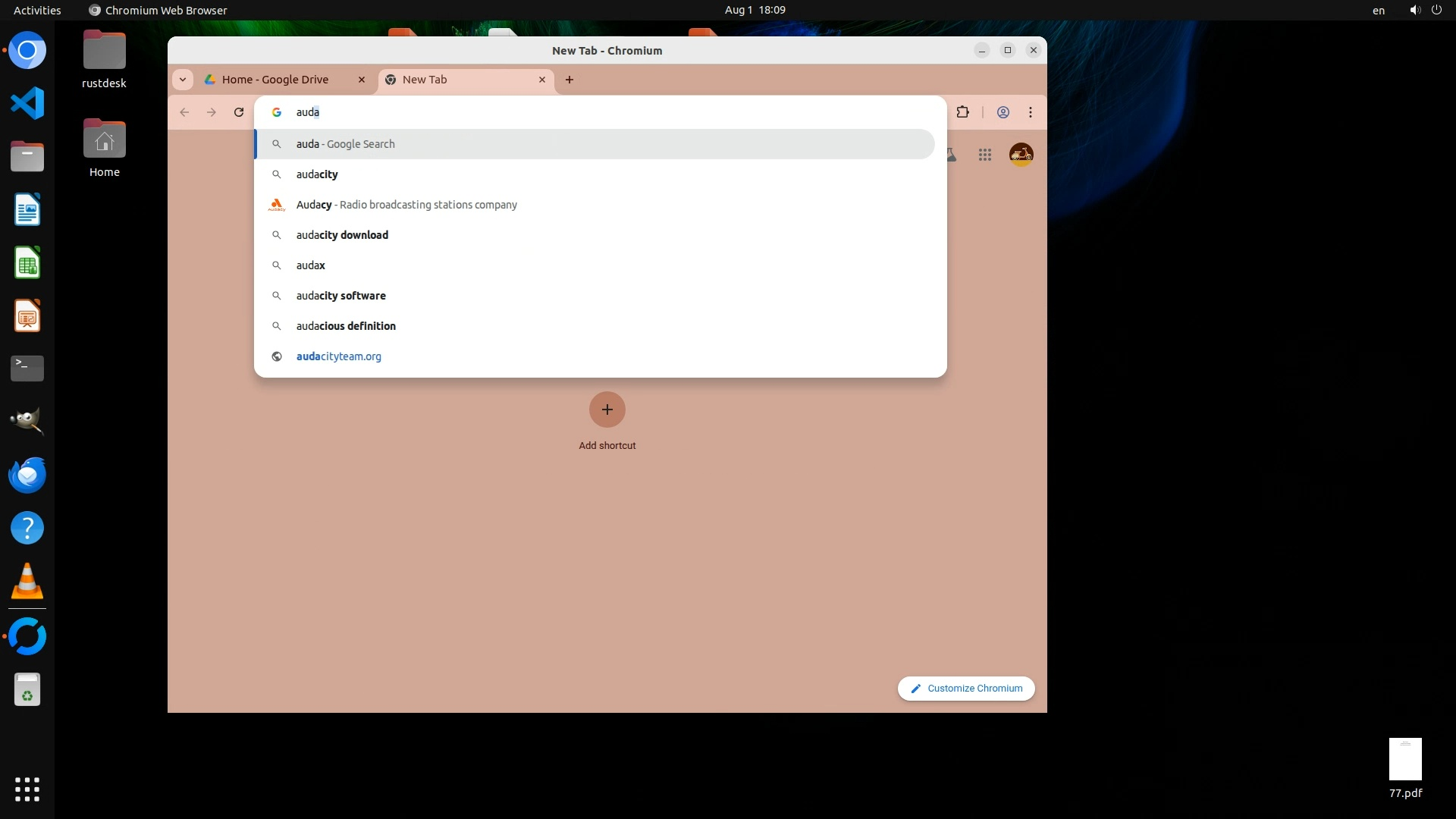
Task: Click the Add shortcut button
Action: (x=607, y=410)
